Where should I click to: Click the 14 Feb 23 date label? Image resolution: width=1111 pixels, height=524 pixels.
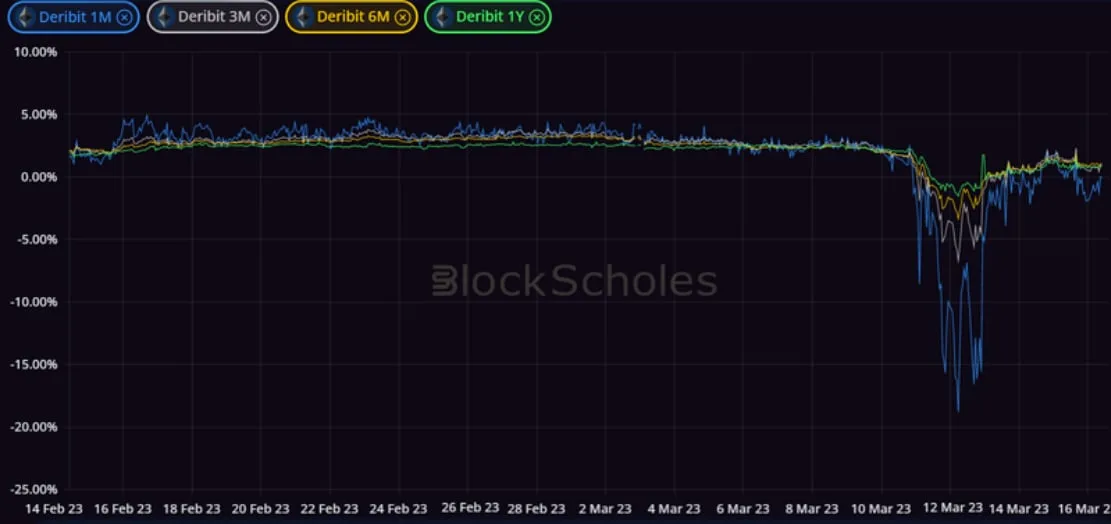(x=54, y=508)
